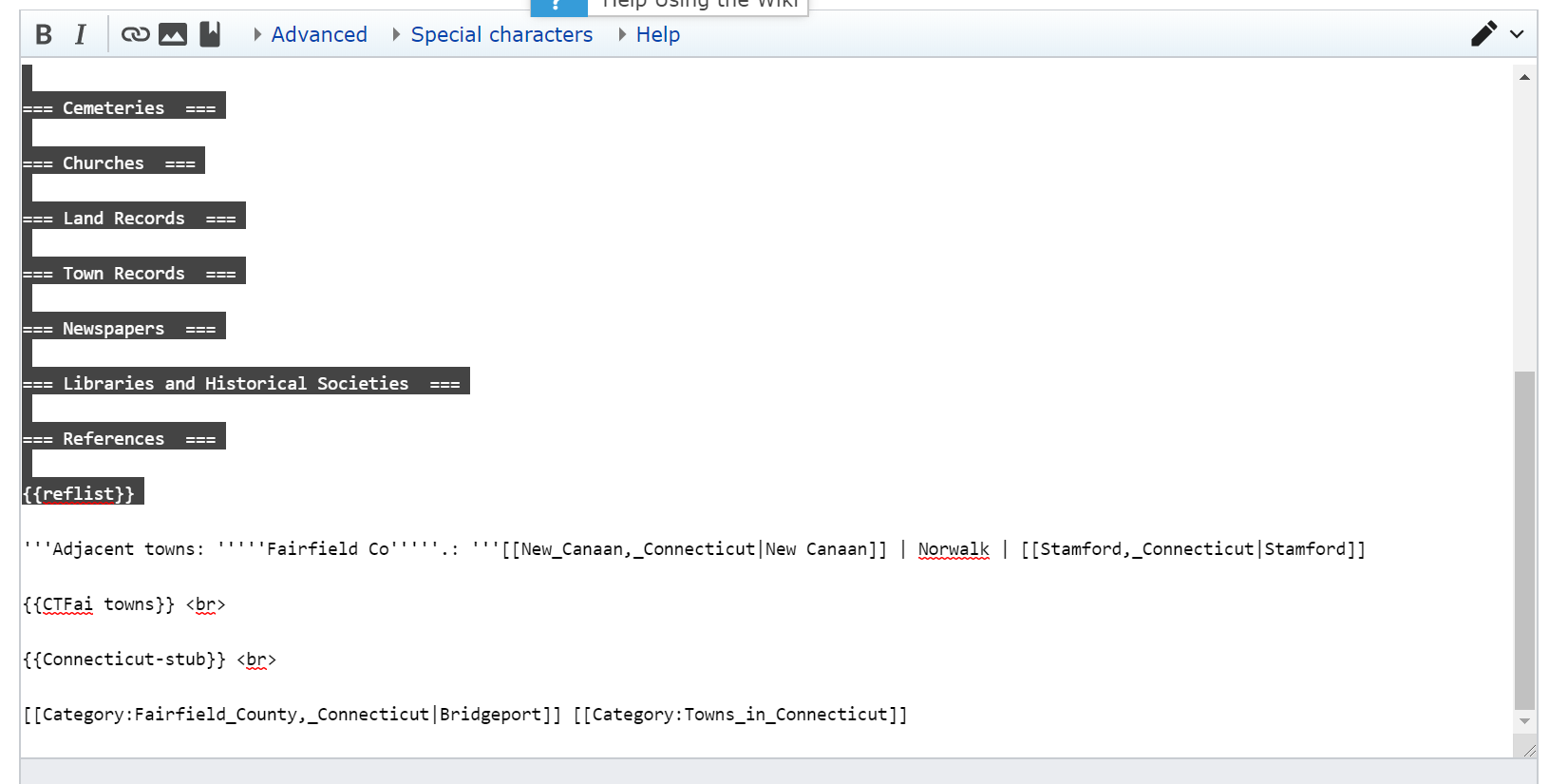This screenshot has height=784, width=1568.
Task: Expand the Help section in the toolbar
Action: point(649,35)
